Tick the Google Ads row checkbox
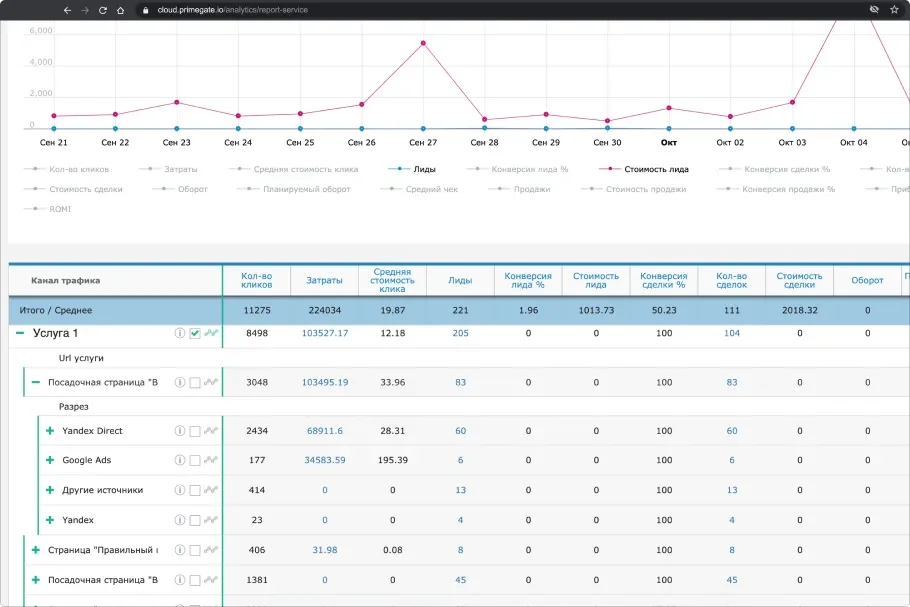This screenshot has height=607, width=910. pyautogui.click(x=195, y=461)
